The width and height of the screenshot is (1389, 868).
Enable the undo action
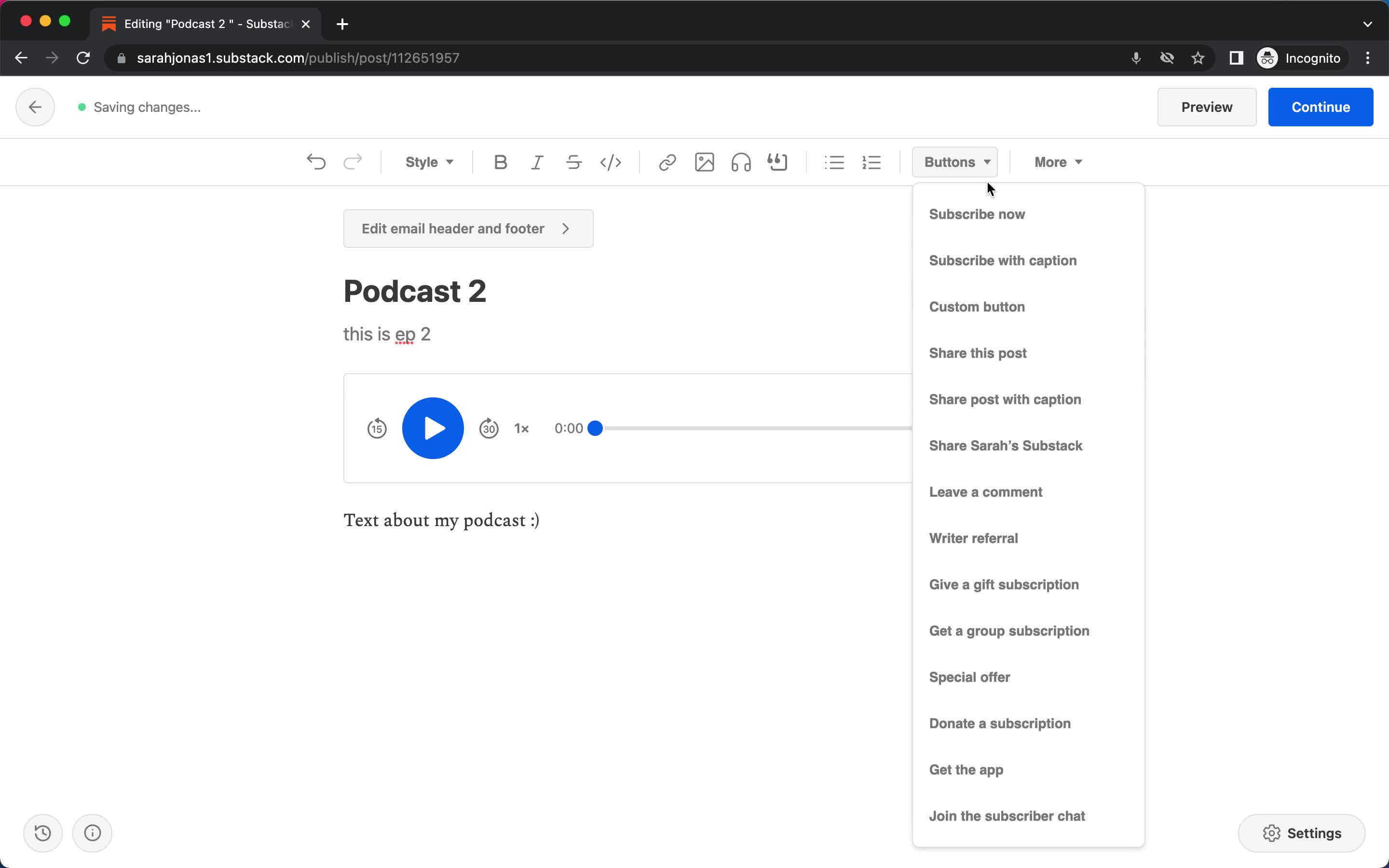(x=316, y=162)
